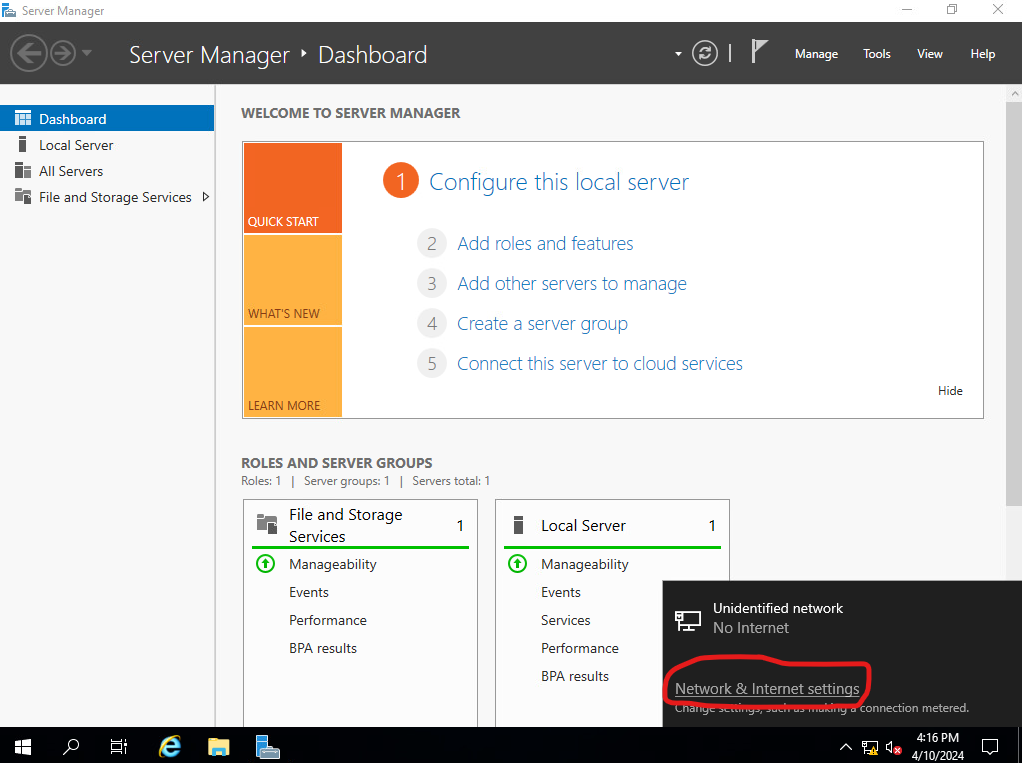The image size is (1022, 763).
Task: Open File Explorer from taskbar
Action: pos(219,746)
